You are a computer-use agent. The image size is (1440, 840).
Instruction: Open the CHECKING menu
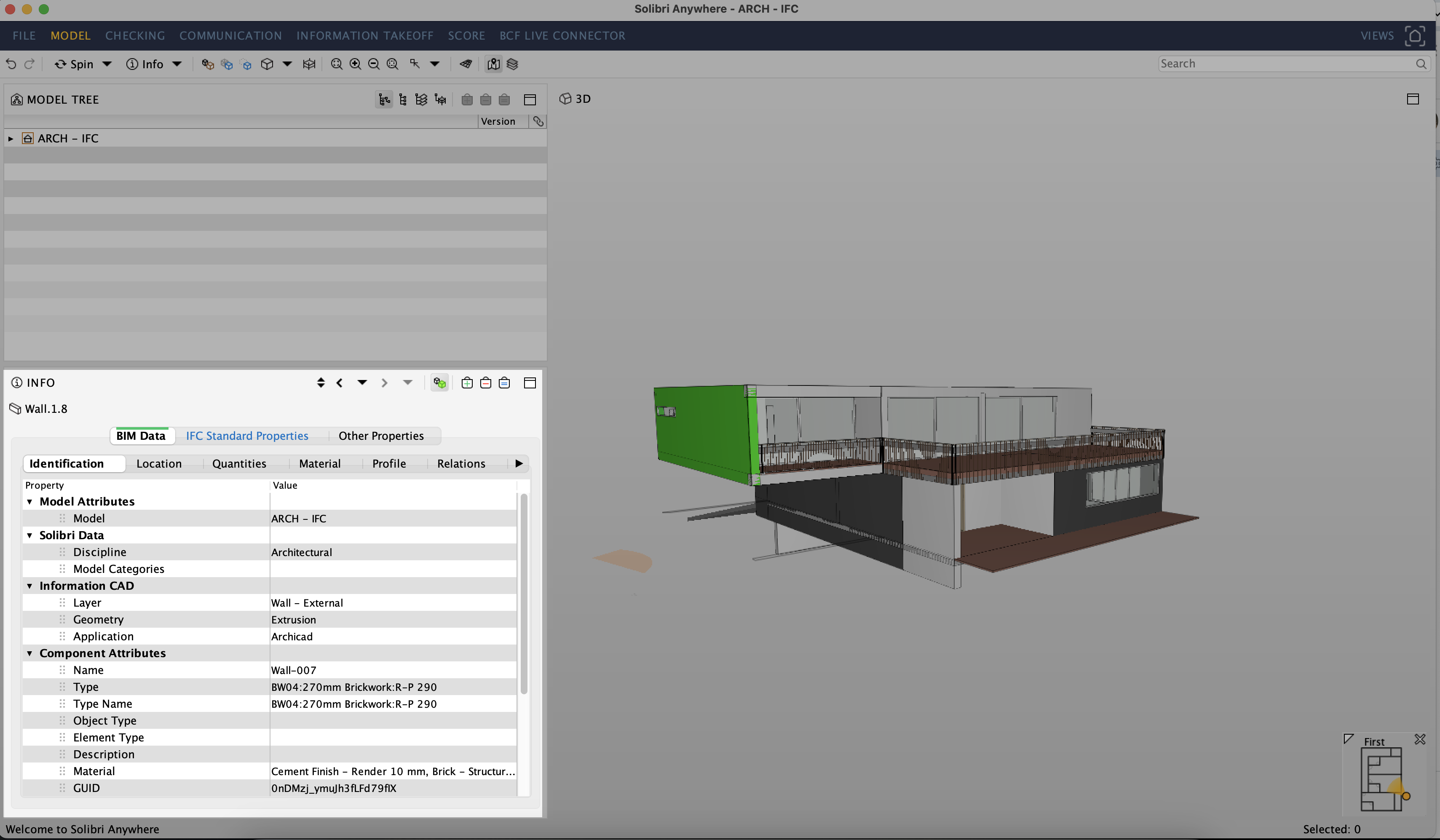click(135, 35)
